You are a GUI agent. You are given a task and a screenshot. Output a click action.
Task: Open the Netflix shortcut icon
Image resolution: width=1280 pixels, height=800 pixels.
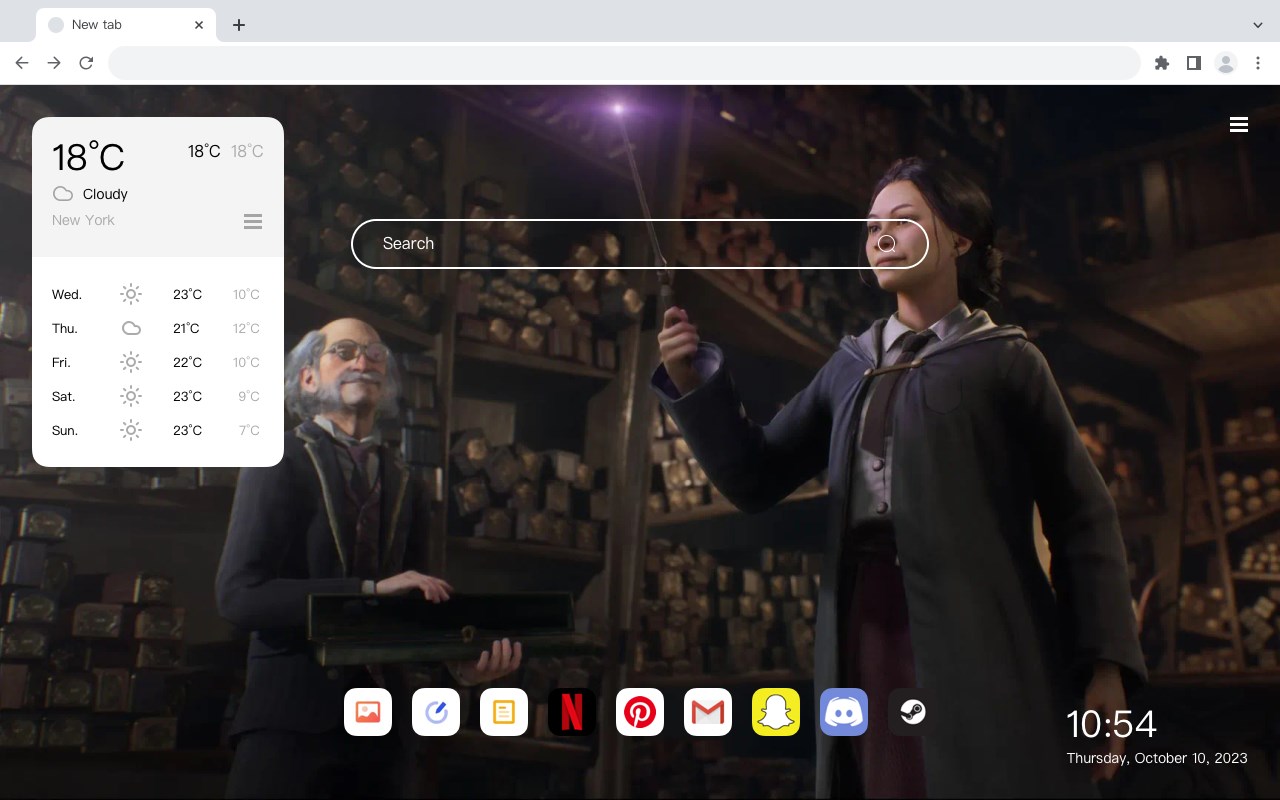tap(572, 712)
